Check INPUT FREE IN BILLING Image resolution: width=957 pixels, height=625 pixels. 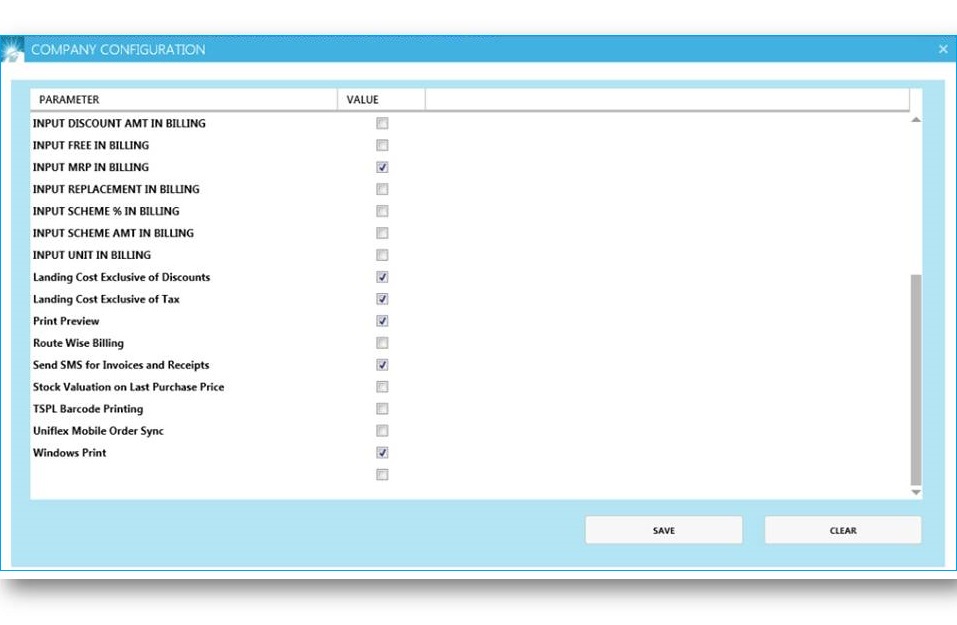tap(380, 145)
